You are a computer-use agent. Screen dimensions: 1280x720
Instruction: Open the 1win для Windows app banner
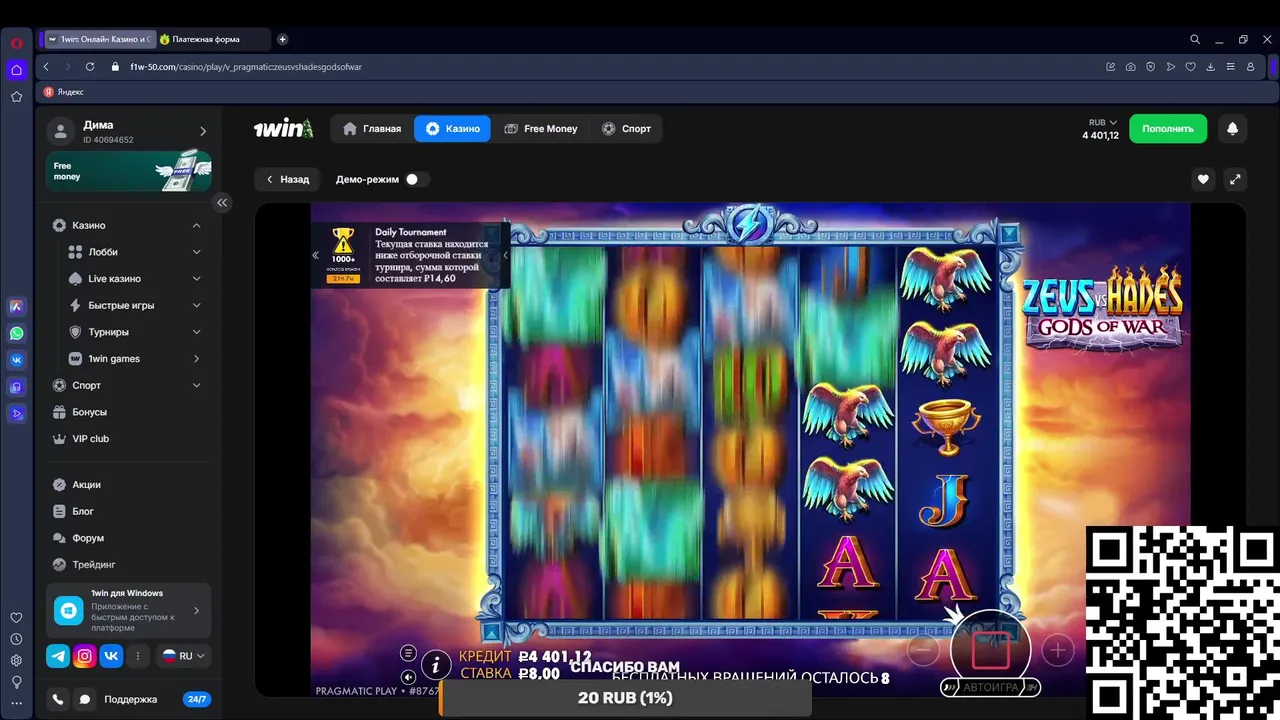tap(128, 610)
